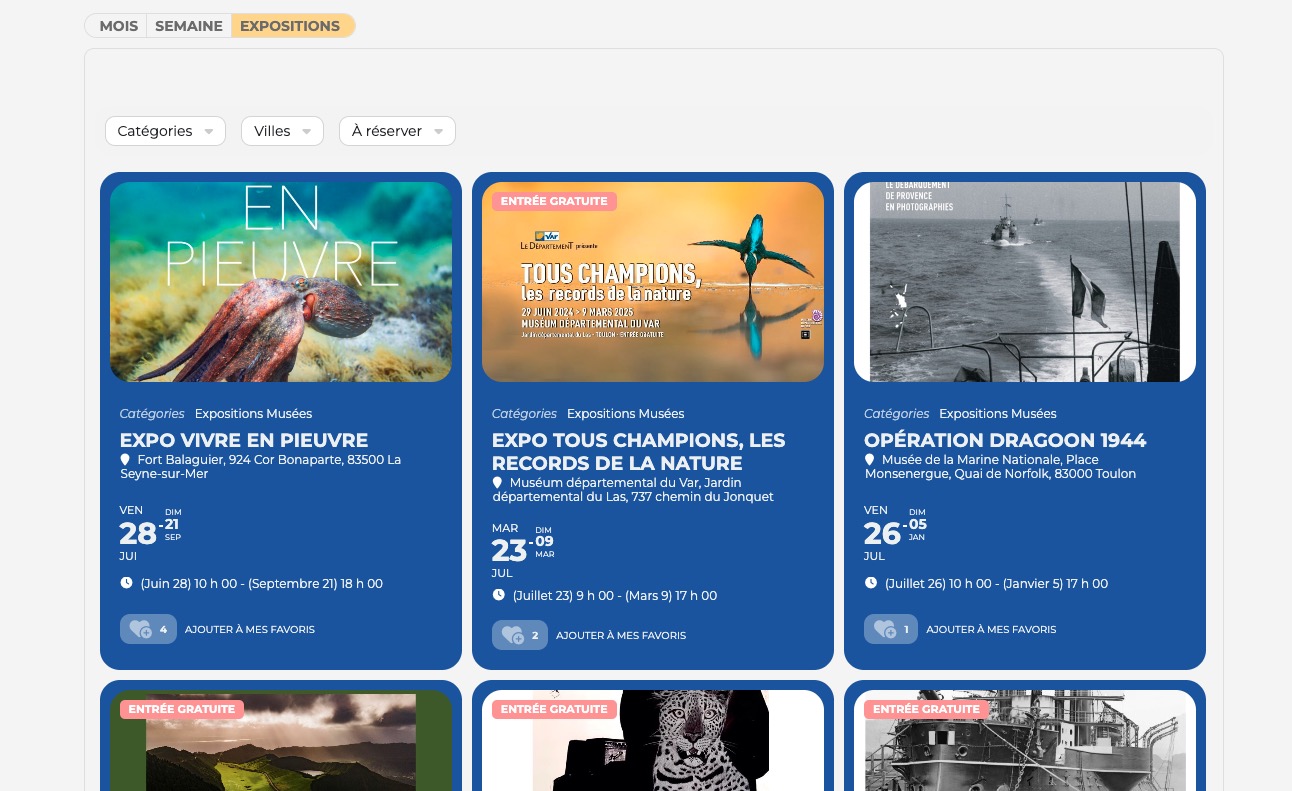Viewport: 1292px width, 791px height.
Task: Open the Opération Dragoon 1944 photo
Action: 1025,282
